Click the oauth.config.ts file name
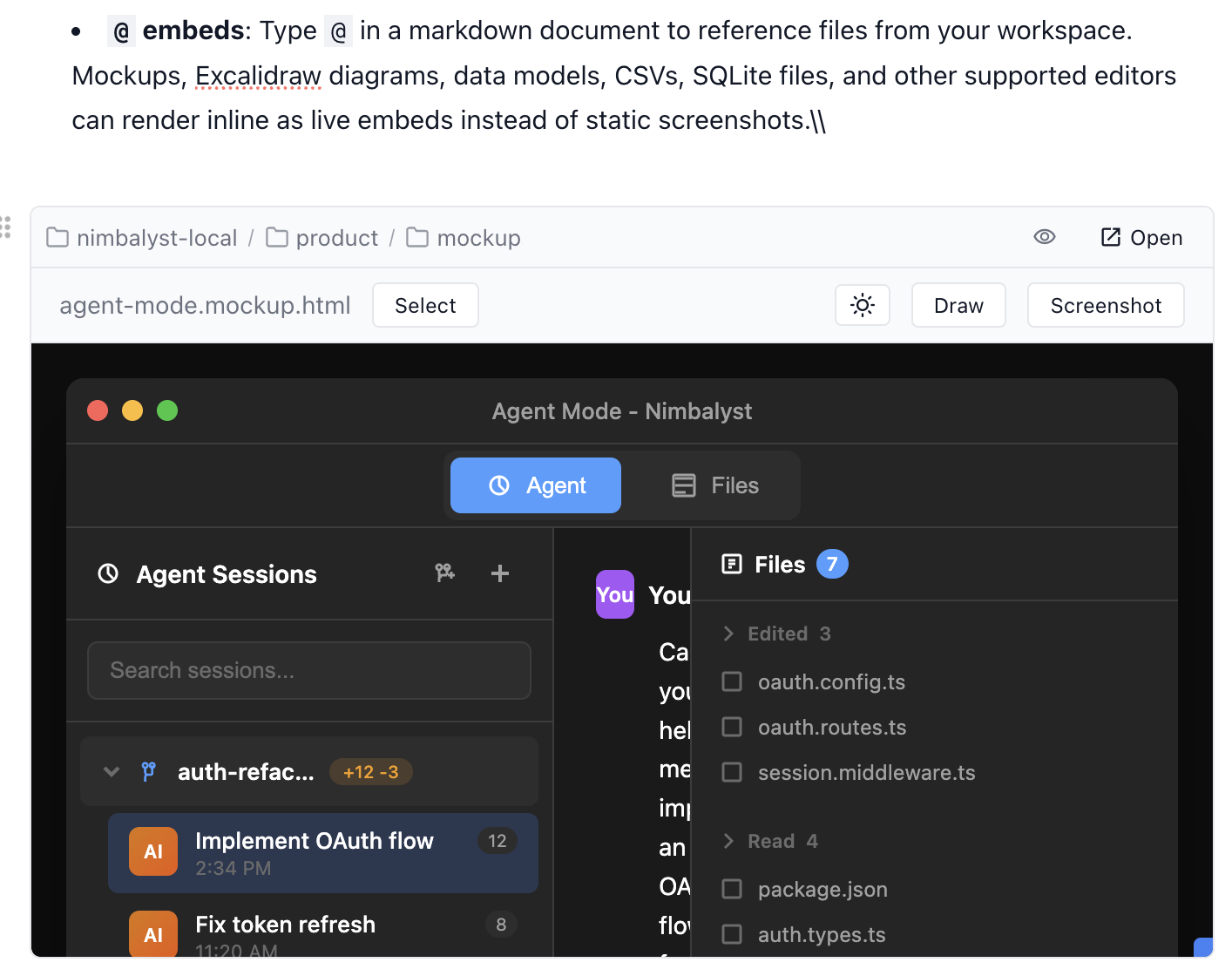1232x976 pixels. 831,682
